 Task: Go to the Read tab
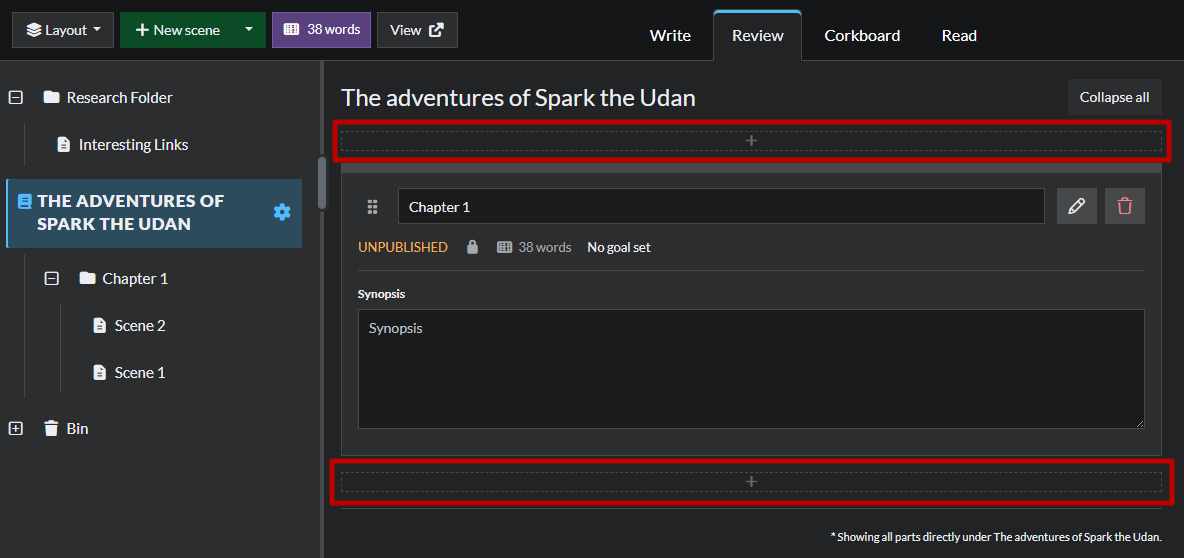[959, 35]
